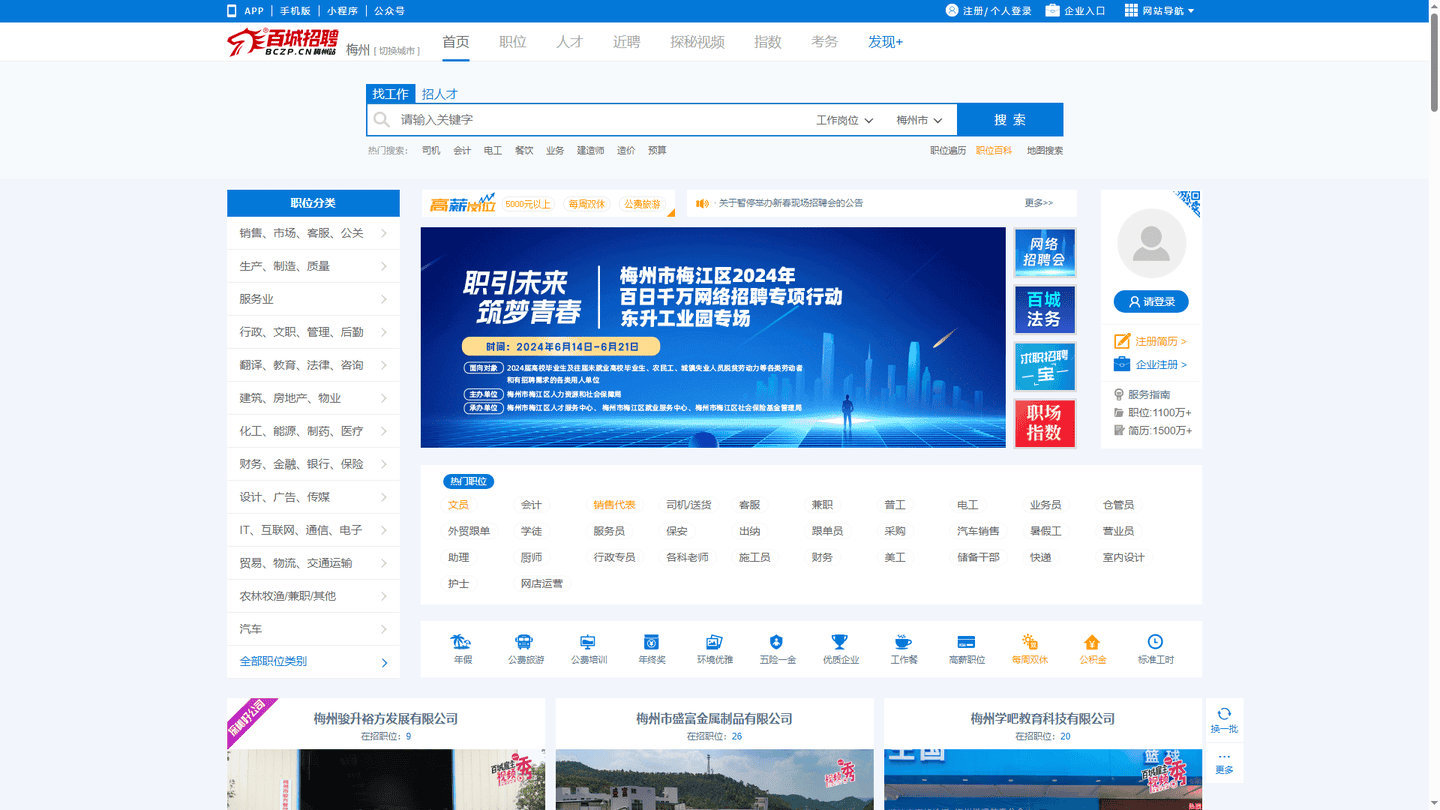This screenshot has width=1440, height=810.
Task: Click the 公费培训 icon
Action: 588,642
